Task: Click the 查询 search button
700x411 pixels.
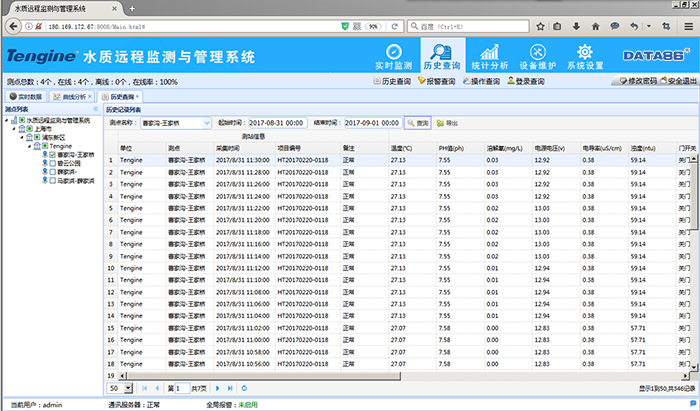Action: [418, 123]
